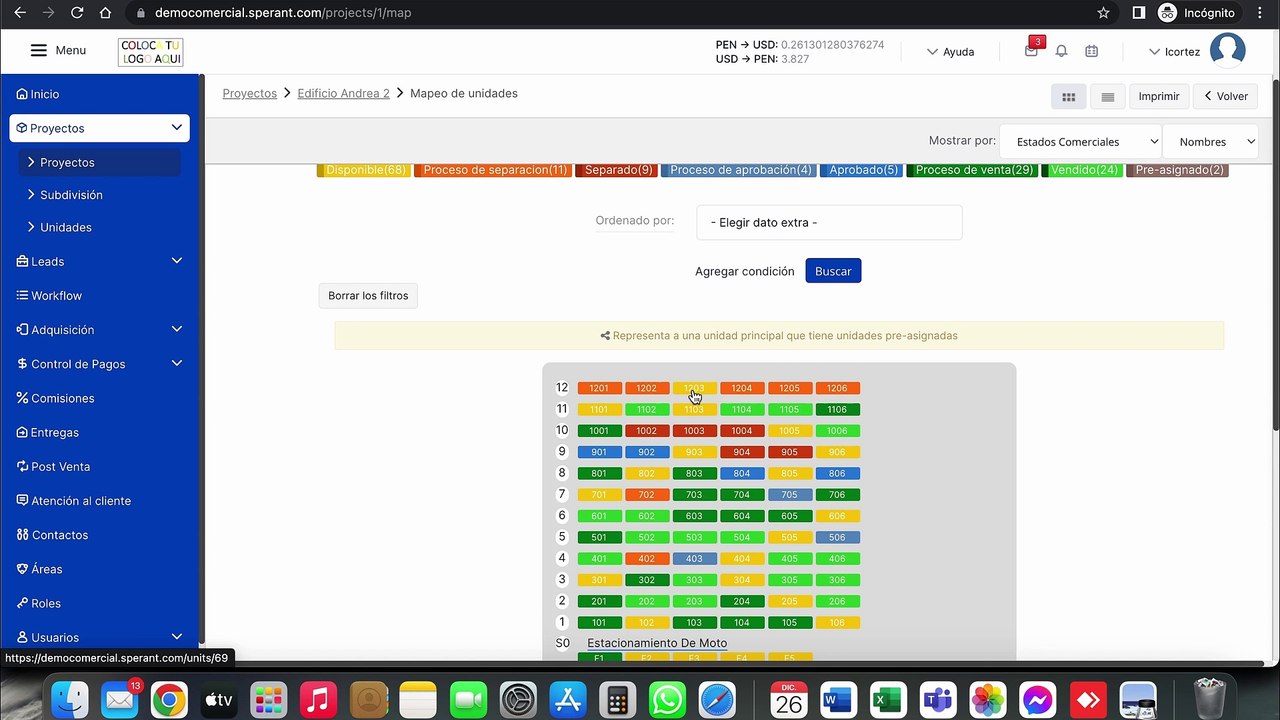Open Finder from the dock
The image size is (1280, 720).
(x=70, y=699)
